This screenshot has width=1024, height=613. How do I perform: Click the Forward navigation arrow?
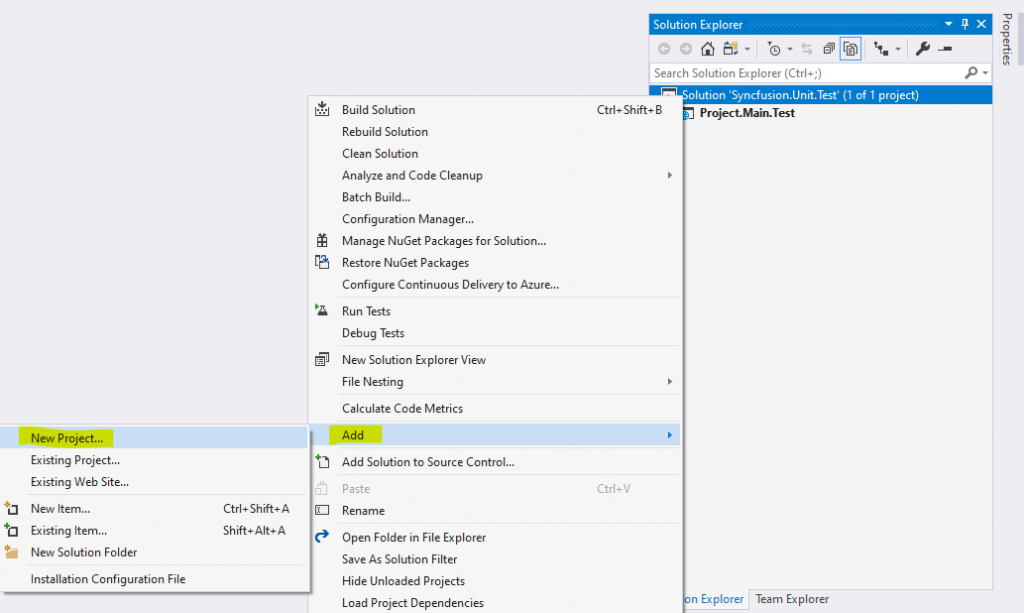tap(686, 47)
